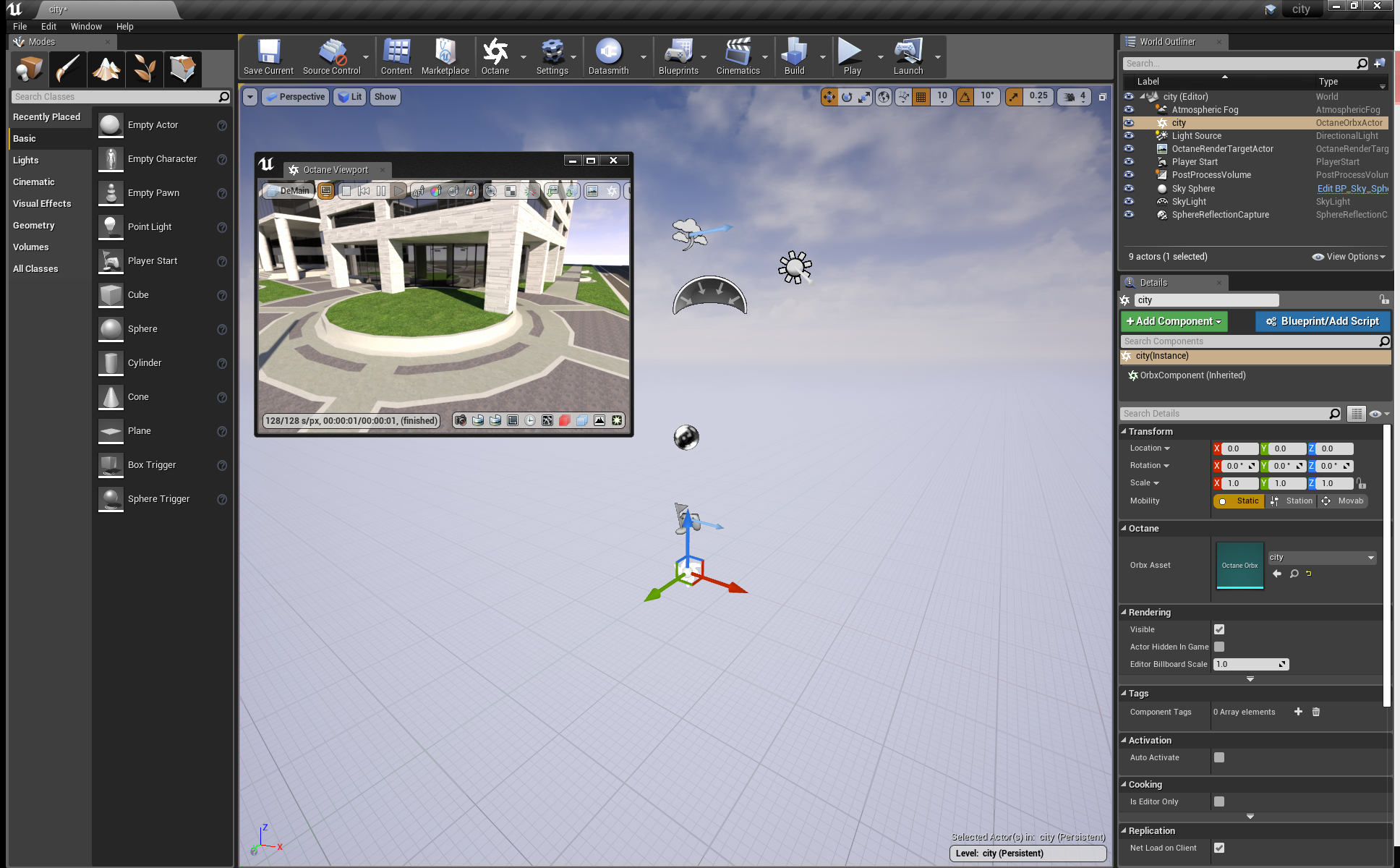Click the Search Classes input field
The width and height of the screenshot is (1400, 868).
click(116, 97)
